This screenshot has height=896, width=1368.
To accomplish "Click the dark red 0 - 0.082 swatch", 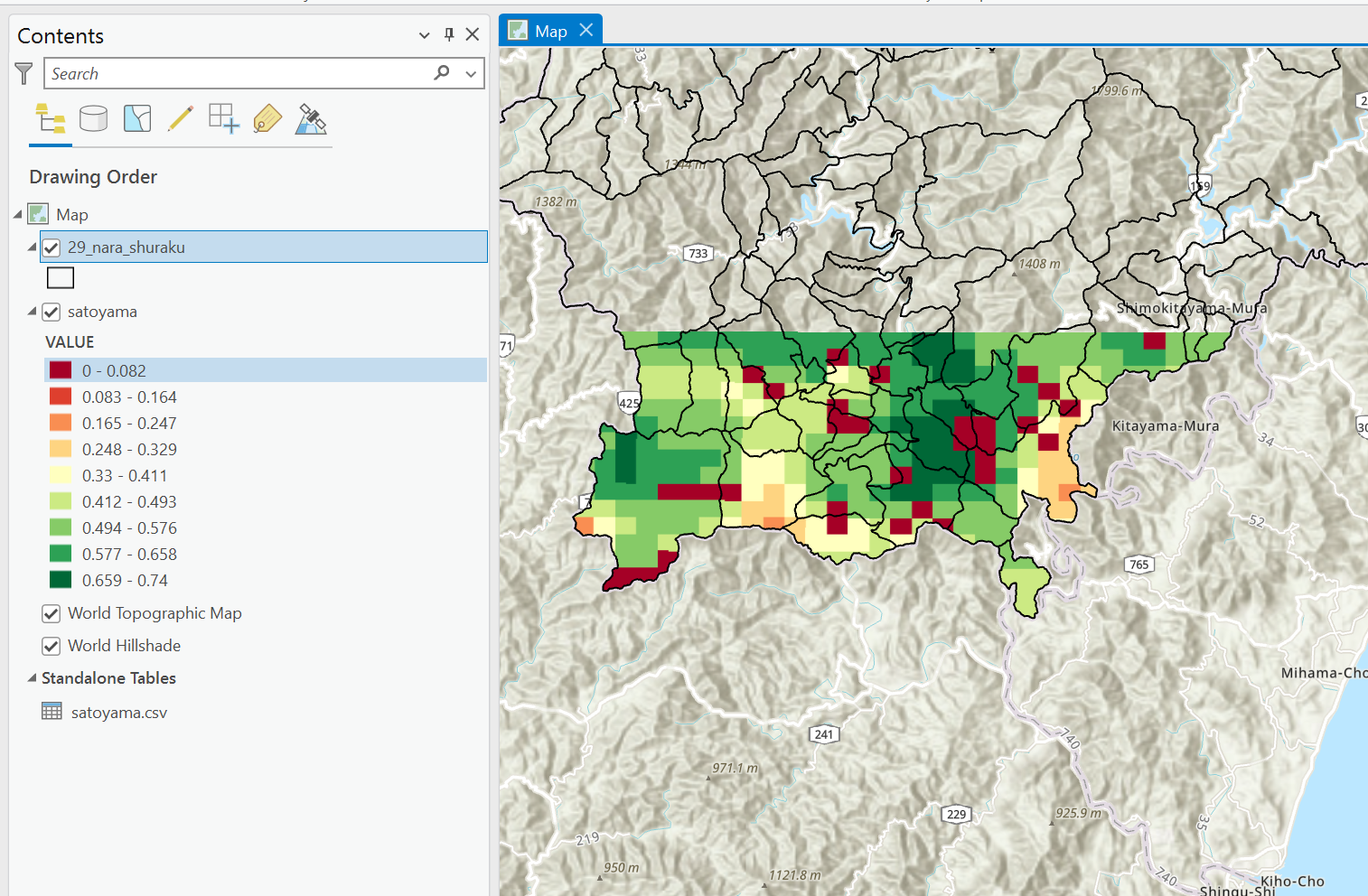I will pyautogui.click(x=61, y=370).
